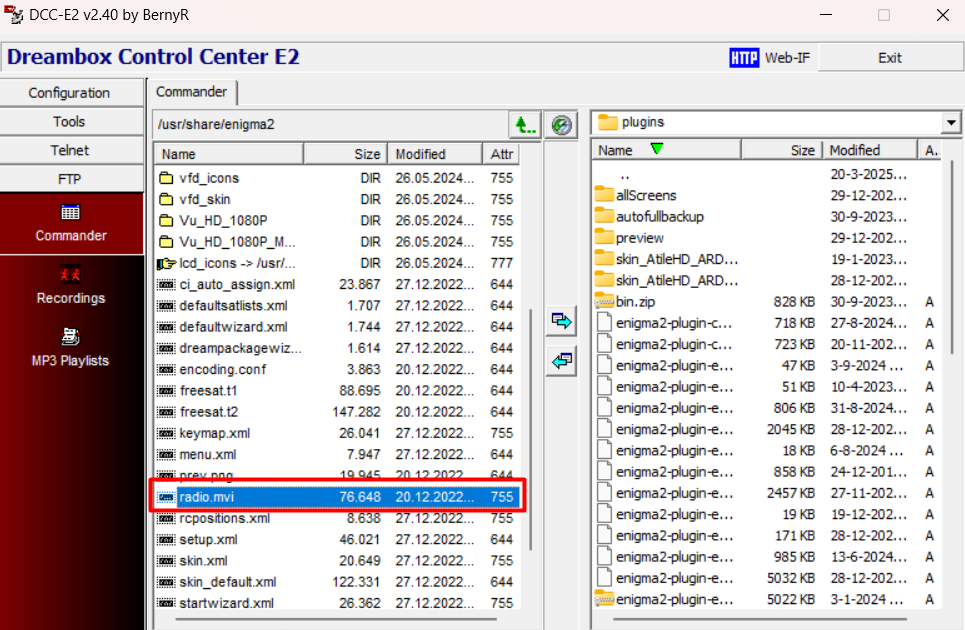
Task: Switch to the Commander tab
Action: coord(192,92)
